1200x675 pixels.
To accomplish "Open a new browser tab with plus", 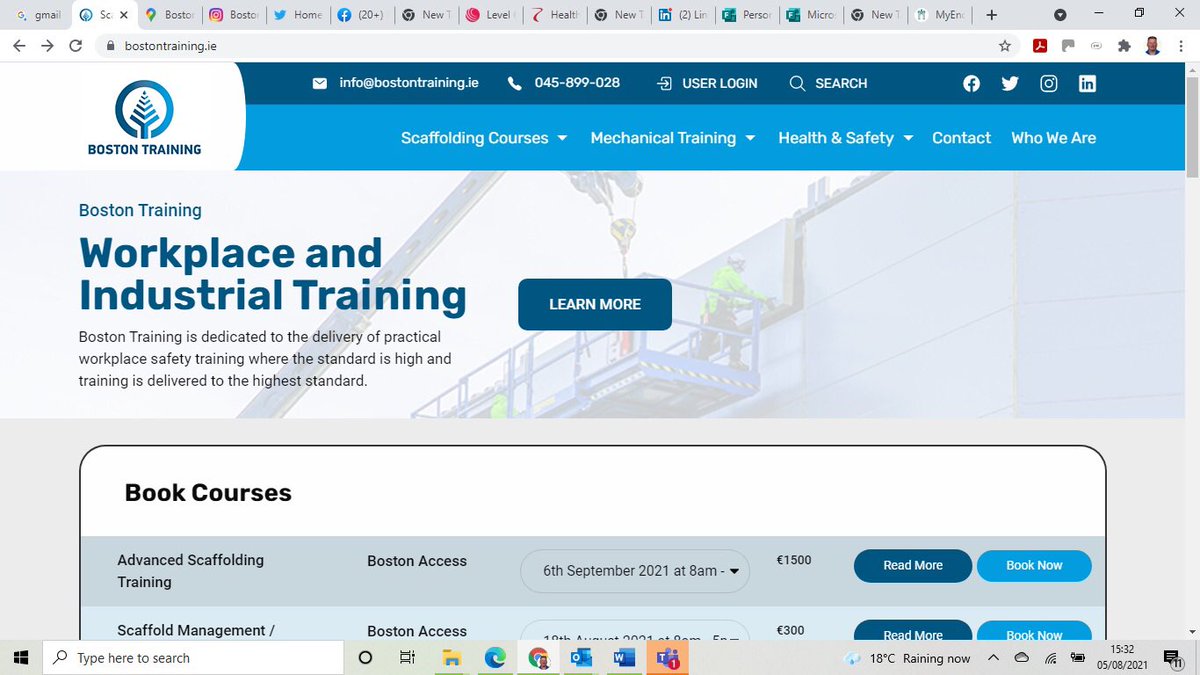I will [991, 15].
